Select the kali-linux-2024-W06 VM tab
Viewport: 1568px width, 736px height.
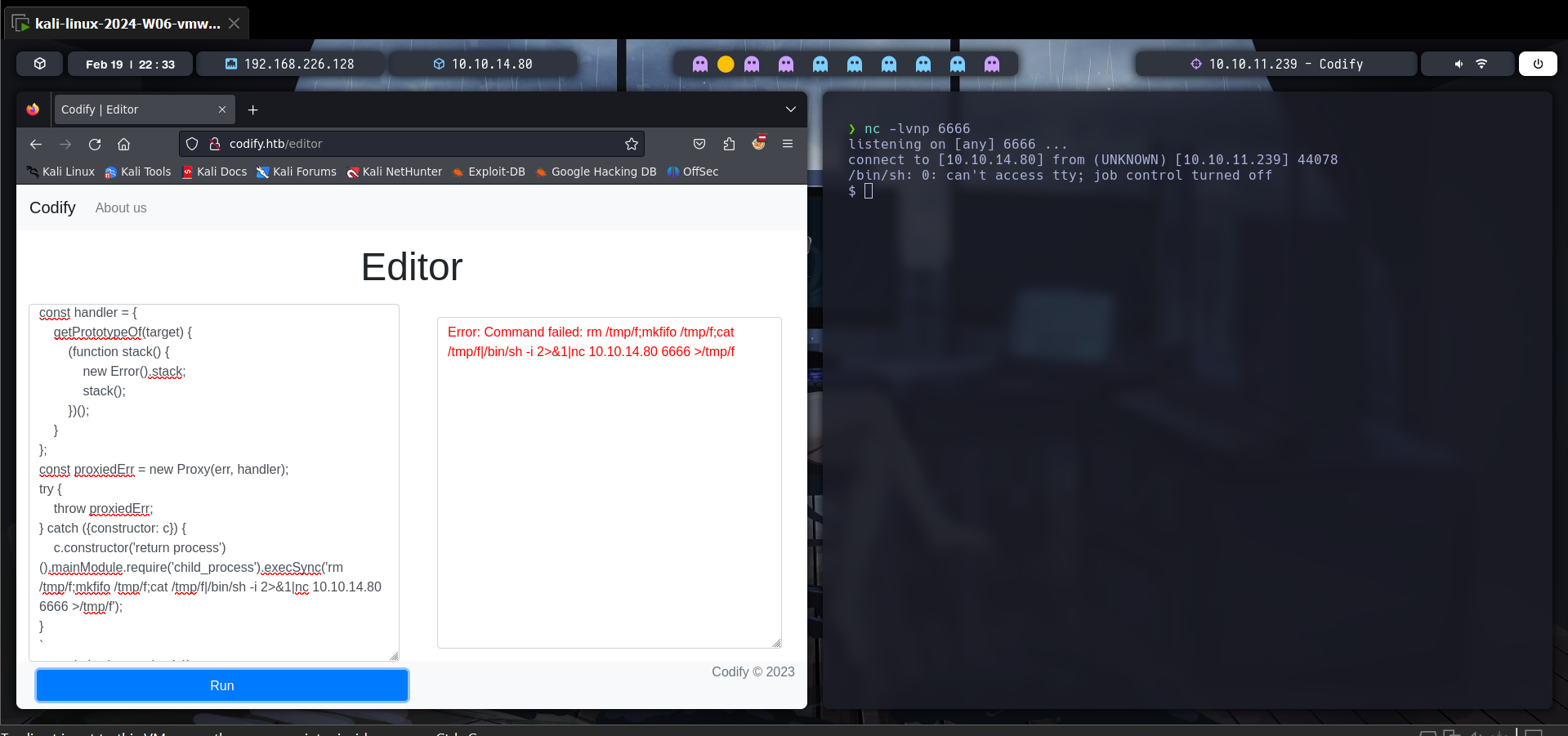click(x=125, y=24)
